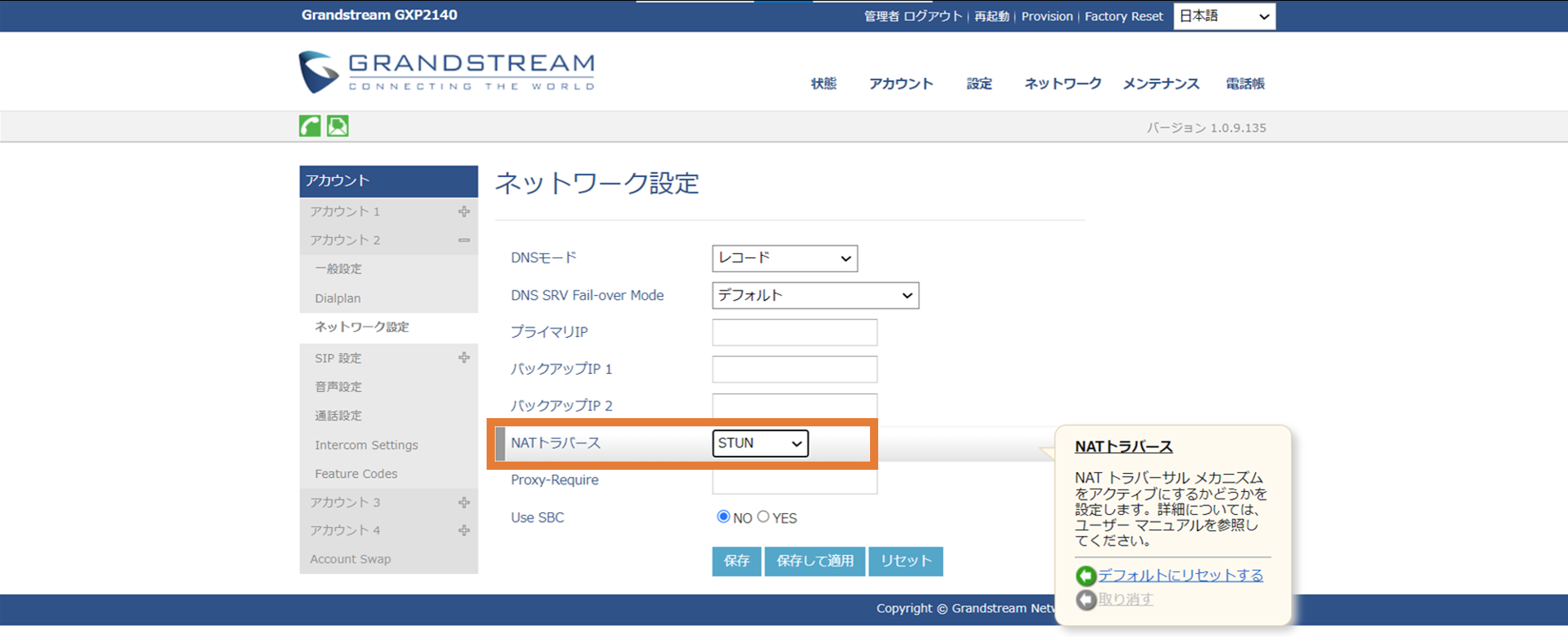Open the 日本語 language selector
This screenshot has width=1568, height=637.
[x=1223, y=16]
